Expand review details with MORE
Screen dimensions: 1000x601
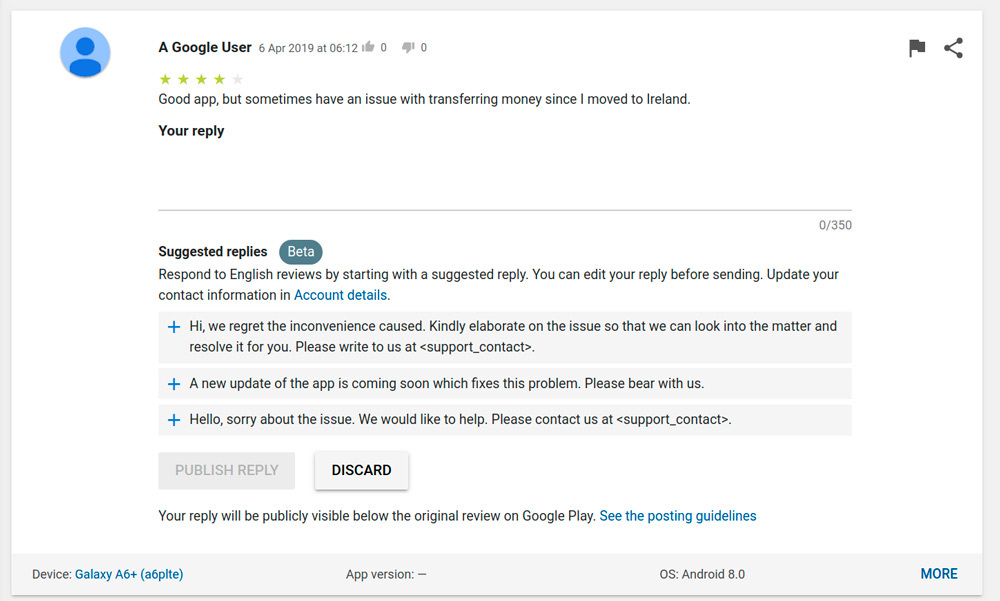click(x=938, y=574)
